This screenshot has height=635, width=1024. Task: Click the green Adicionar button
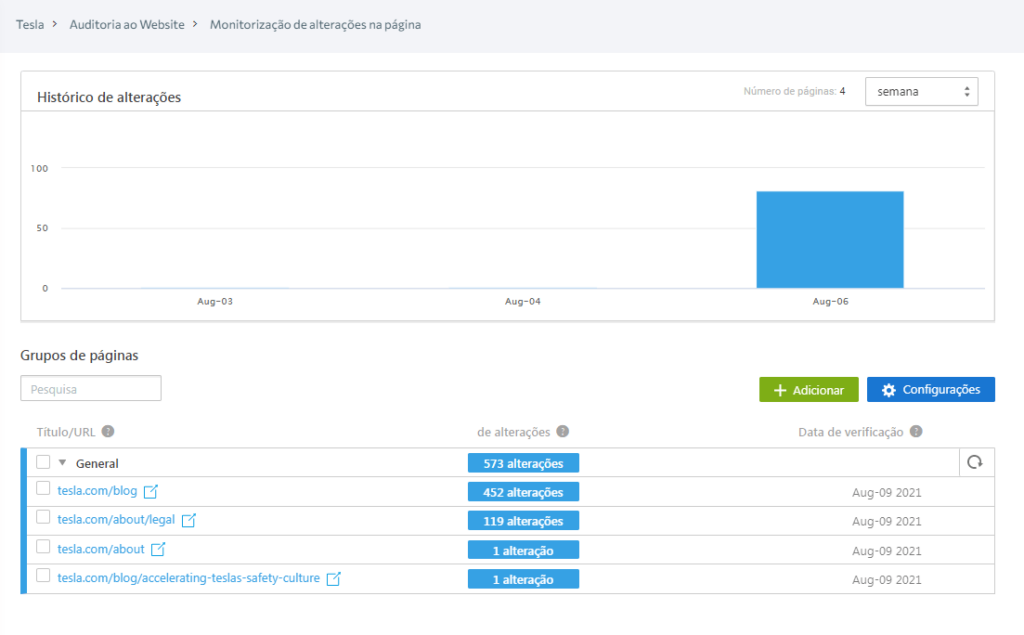point(808,390)
